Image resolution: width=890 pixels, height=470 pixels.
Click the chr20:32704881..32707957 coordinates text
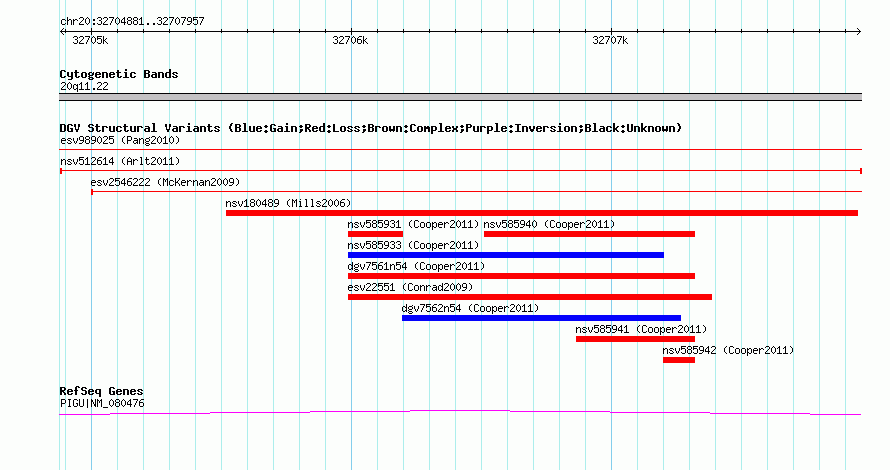[x=132, y=22]
